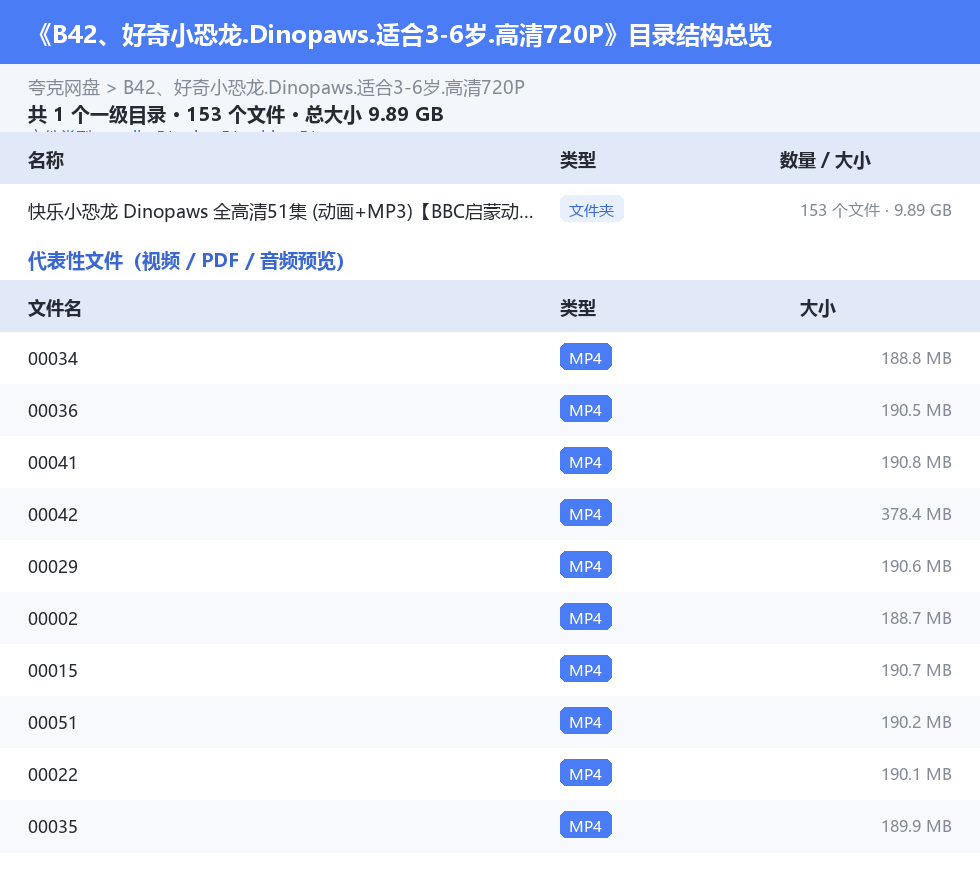The image size is (980, 884).
Task: Click MP4 badge for file 00034
Action: point(586,358)
